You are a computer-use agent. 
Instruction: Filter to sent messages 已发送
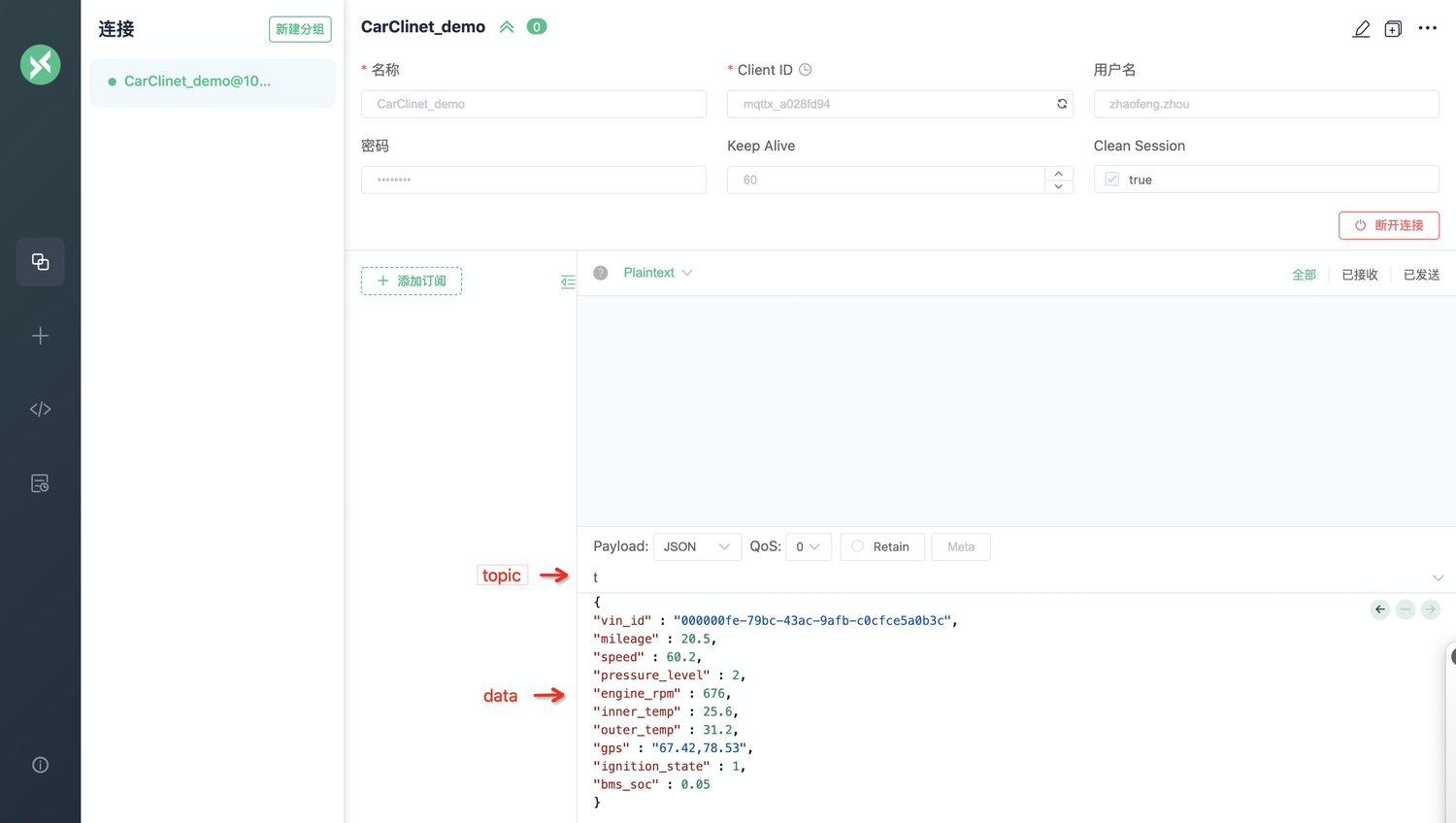tap(1421, 275)
